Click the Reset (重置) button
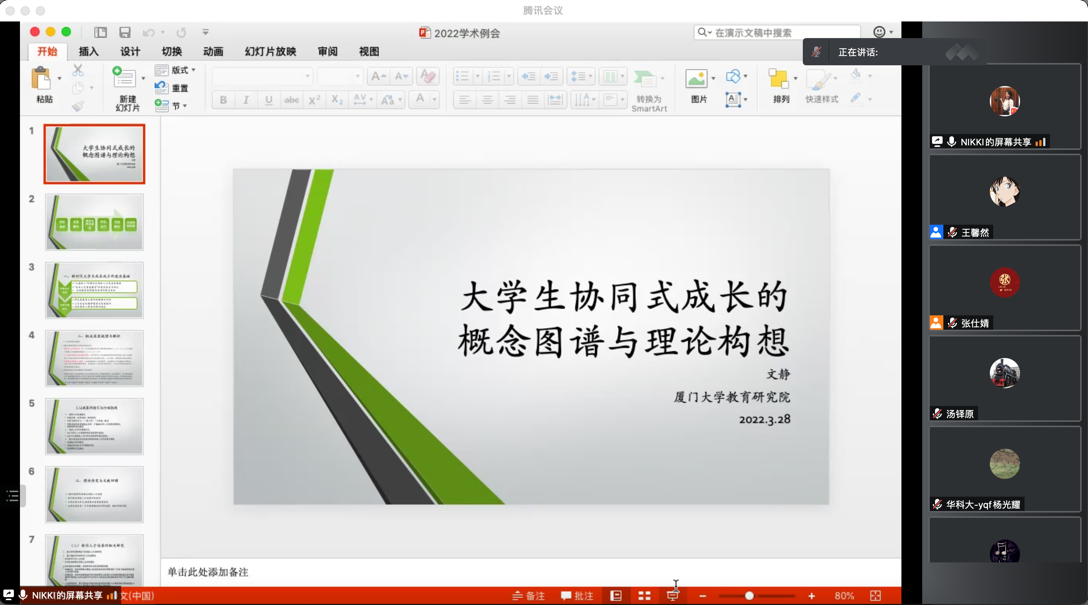 coord(173,88)
